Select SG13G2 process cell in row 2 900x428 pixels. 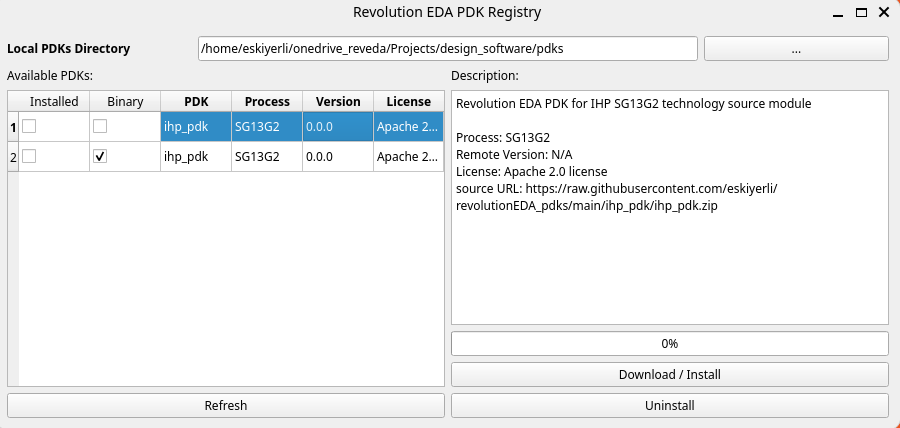click(267, 157)
